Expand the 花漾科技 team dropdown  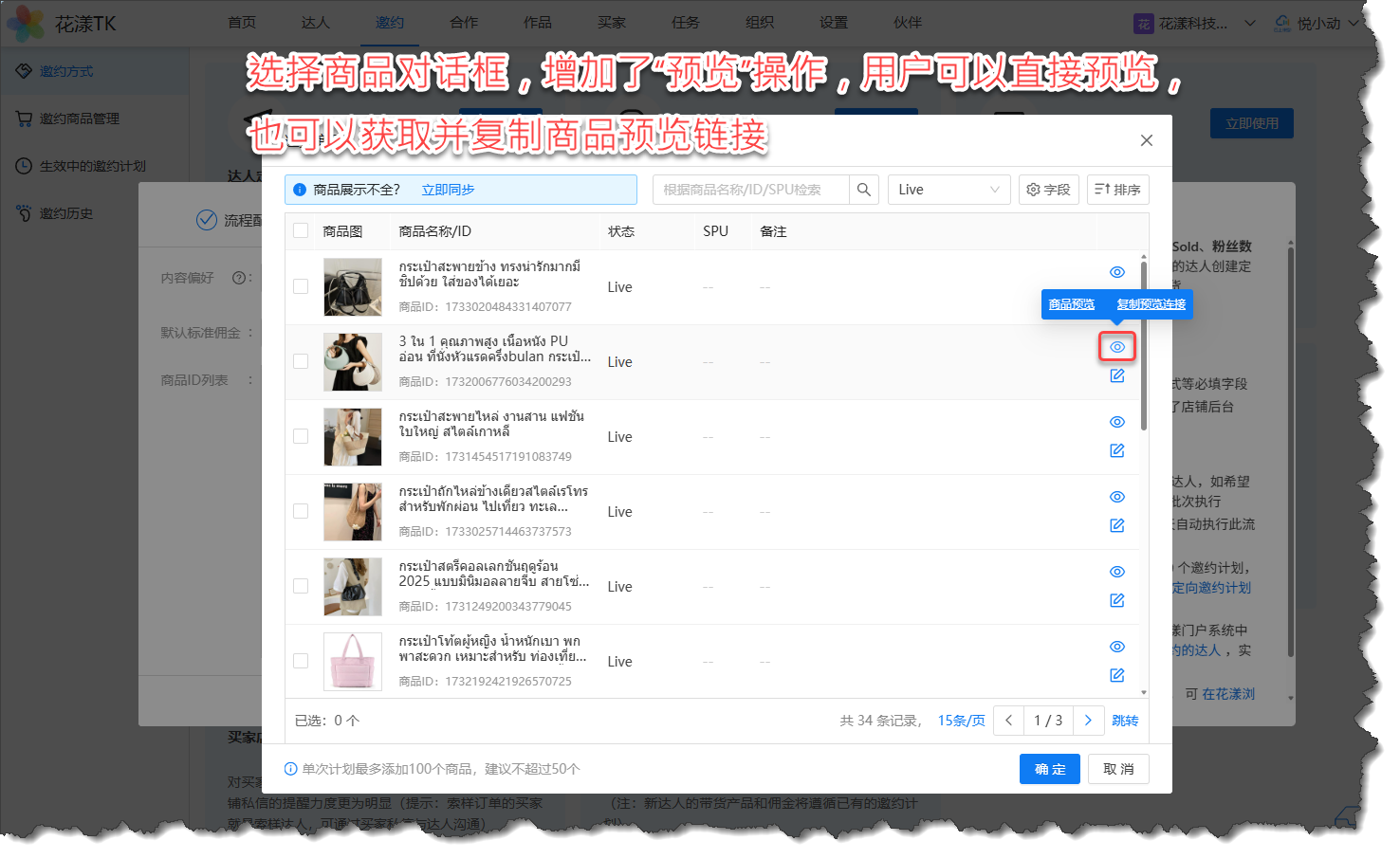[x=1249, y=23]
